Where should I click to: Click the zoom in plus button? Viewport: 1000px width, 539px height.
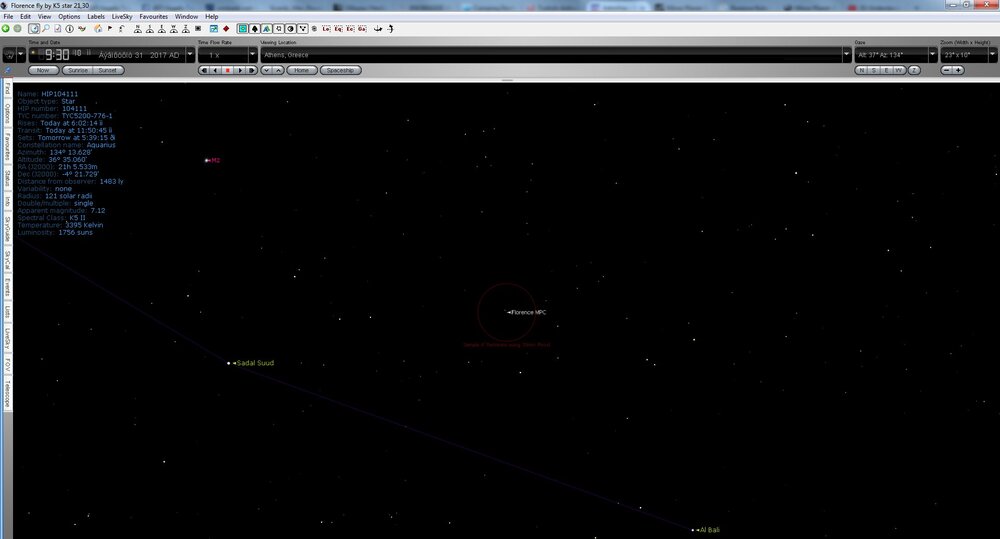959,70
